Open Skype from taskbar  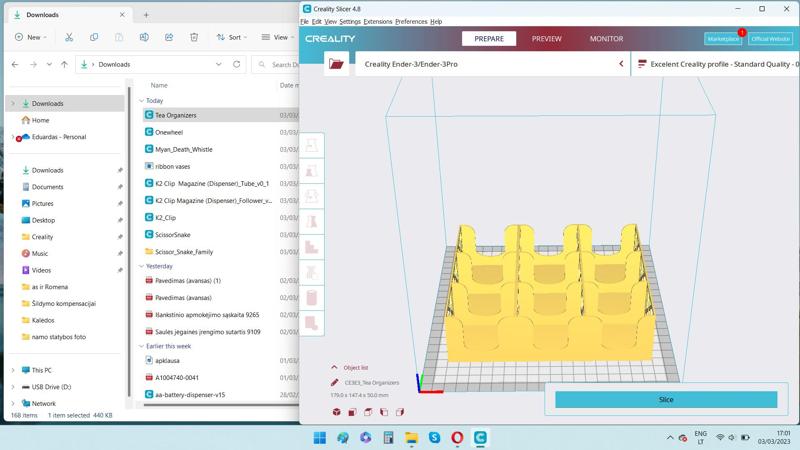[x=434, y=438]
